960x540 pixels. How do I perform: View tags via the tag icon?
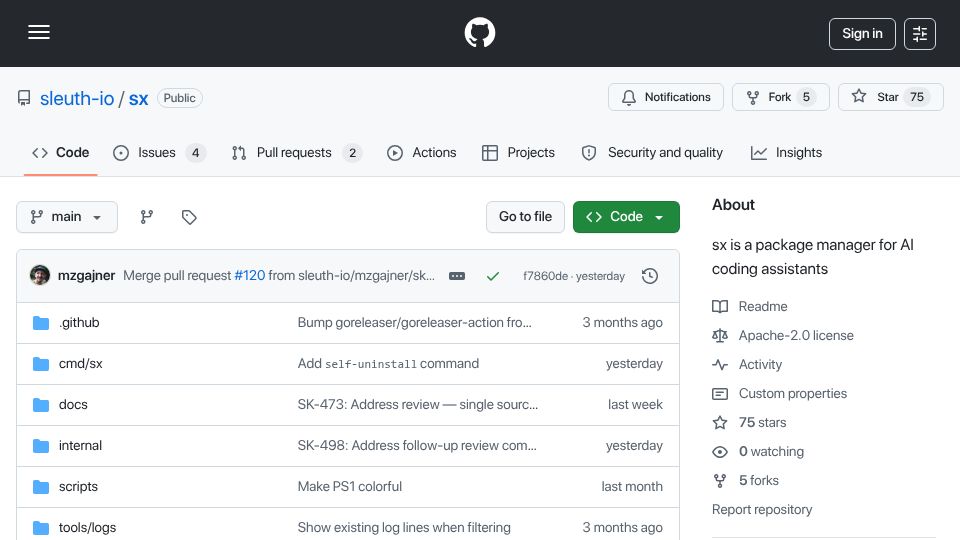coord(189,217)
